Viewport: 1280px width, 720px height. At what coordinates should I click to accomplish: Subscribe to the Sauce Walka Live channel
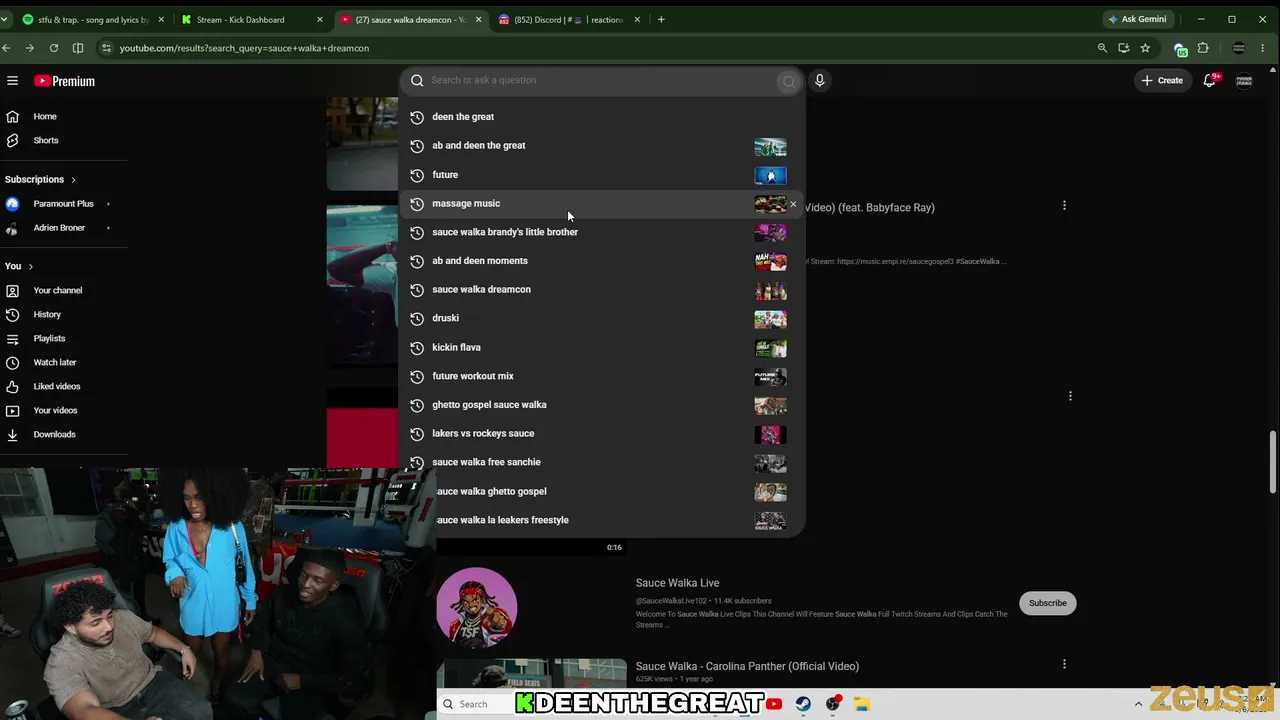(1048, 603)
